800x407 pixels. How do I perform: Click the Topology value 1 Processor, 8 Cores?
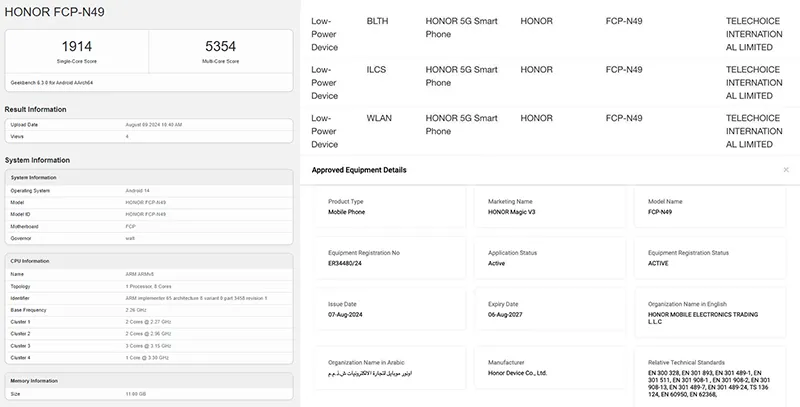pos(148,287)
